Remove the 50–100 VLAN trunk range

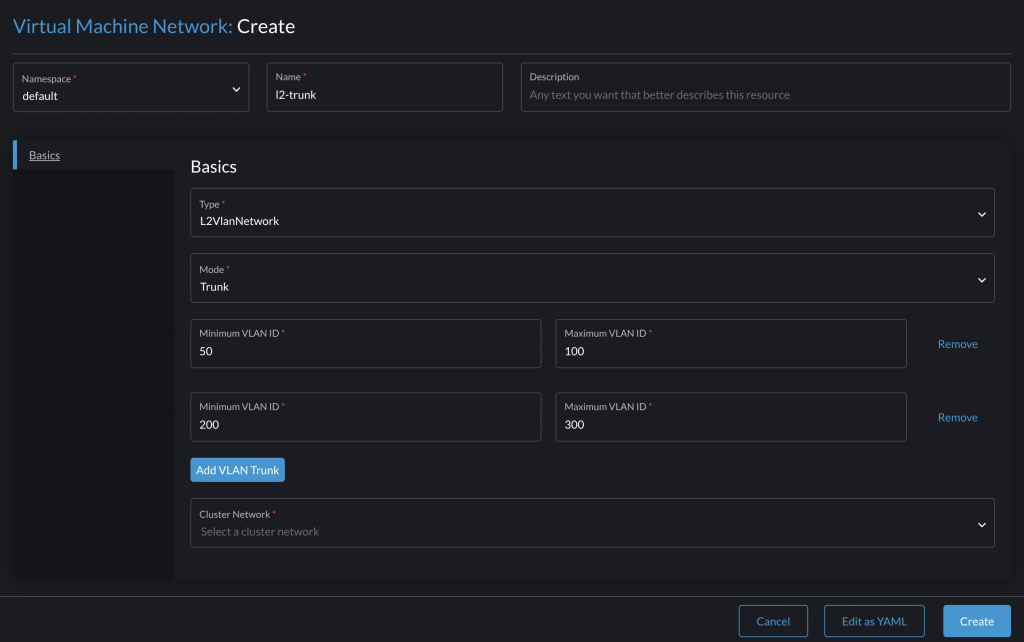pos(957,344)
